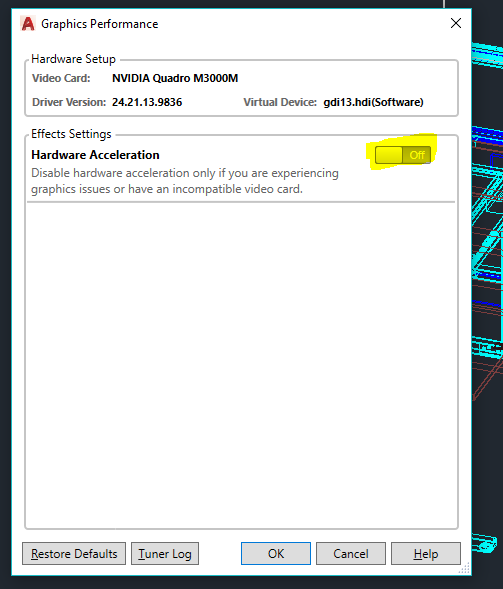This screenshot has width=503, height=589.
Task: Click the driver version 24.21.13.9836 value
Action: click(x=147, y=102)
